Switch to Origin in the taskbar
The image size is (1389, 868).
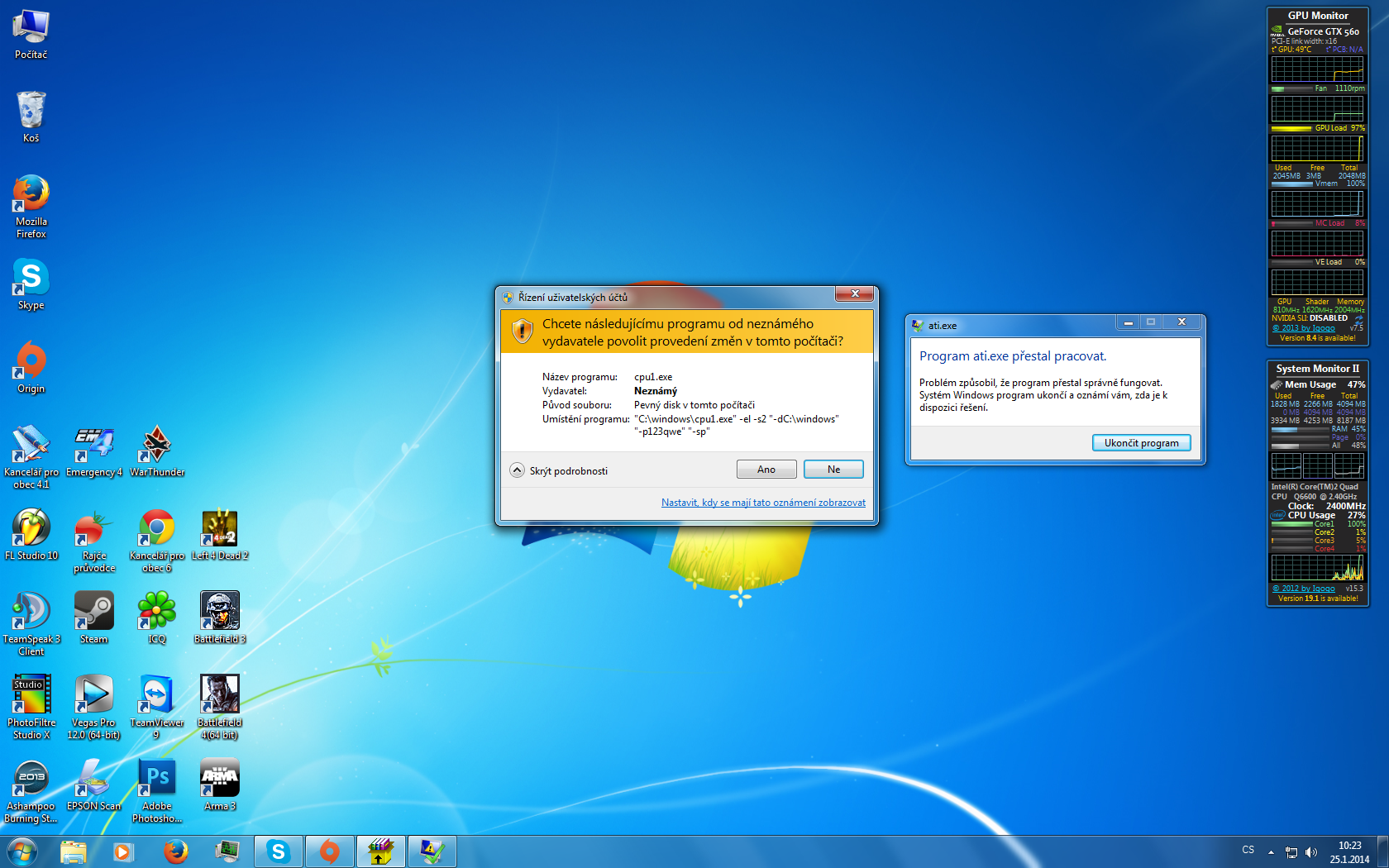tap(330, 851)
